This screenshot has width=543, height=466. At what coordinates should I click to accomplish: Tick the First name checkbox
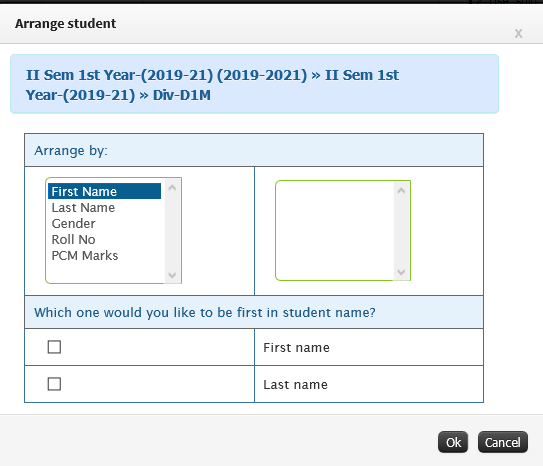pos(54,347)
